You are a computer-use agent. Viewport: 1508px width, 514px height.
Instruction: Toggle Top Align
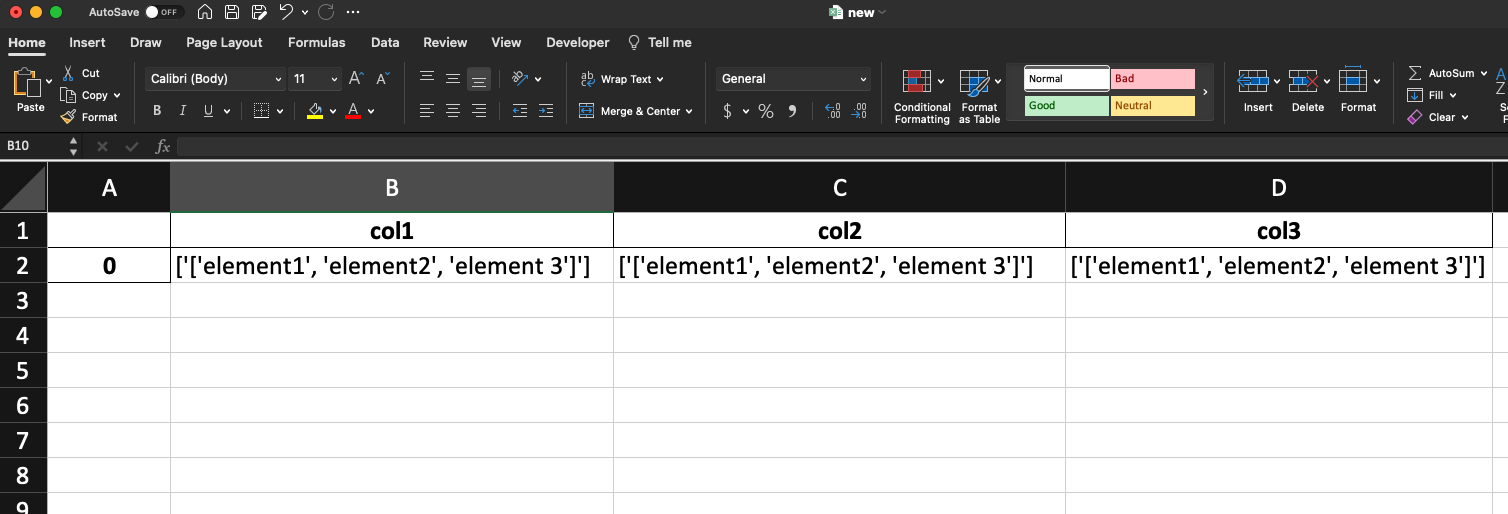pos(427,78)
